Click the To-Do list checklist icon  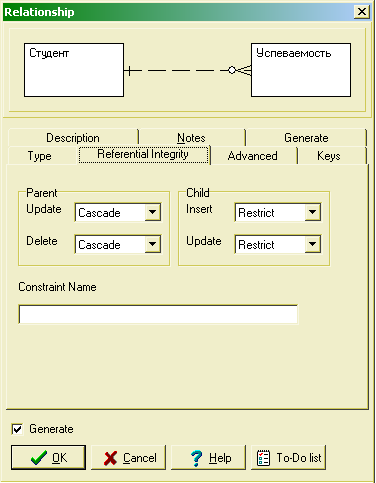tap(263, 458)
